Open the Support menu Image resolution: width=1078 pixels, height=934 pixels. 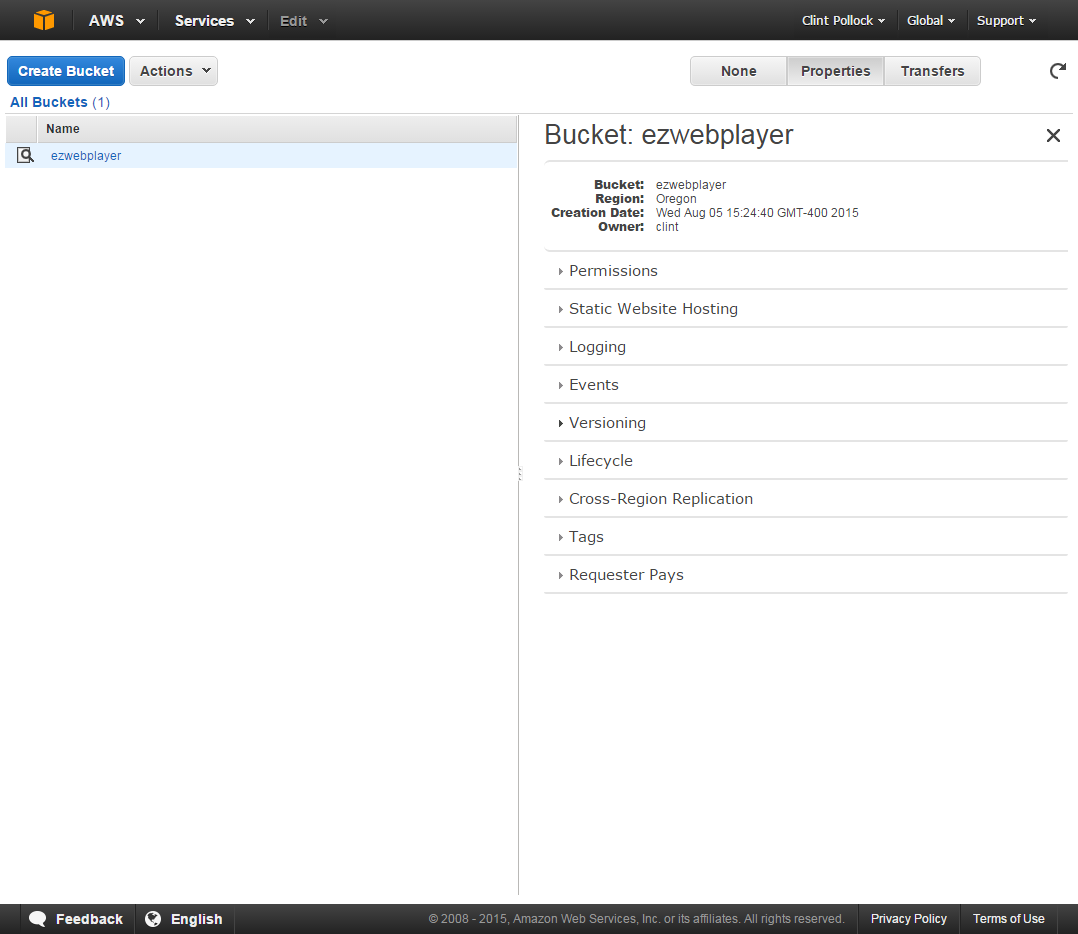tap(1006, 21)
